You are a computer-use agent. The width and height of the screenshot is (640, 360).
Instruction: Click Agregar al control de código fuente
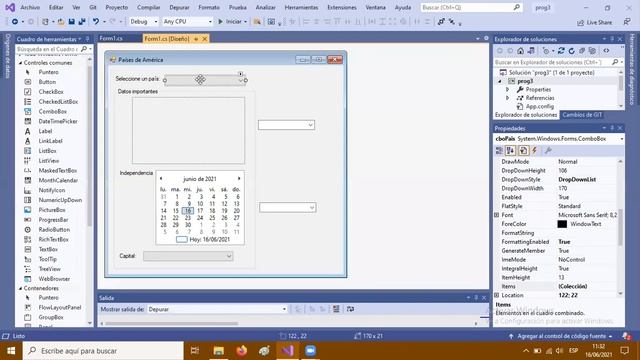click(561, 336)
